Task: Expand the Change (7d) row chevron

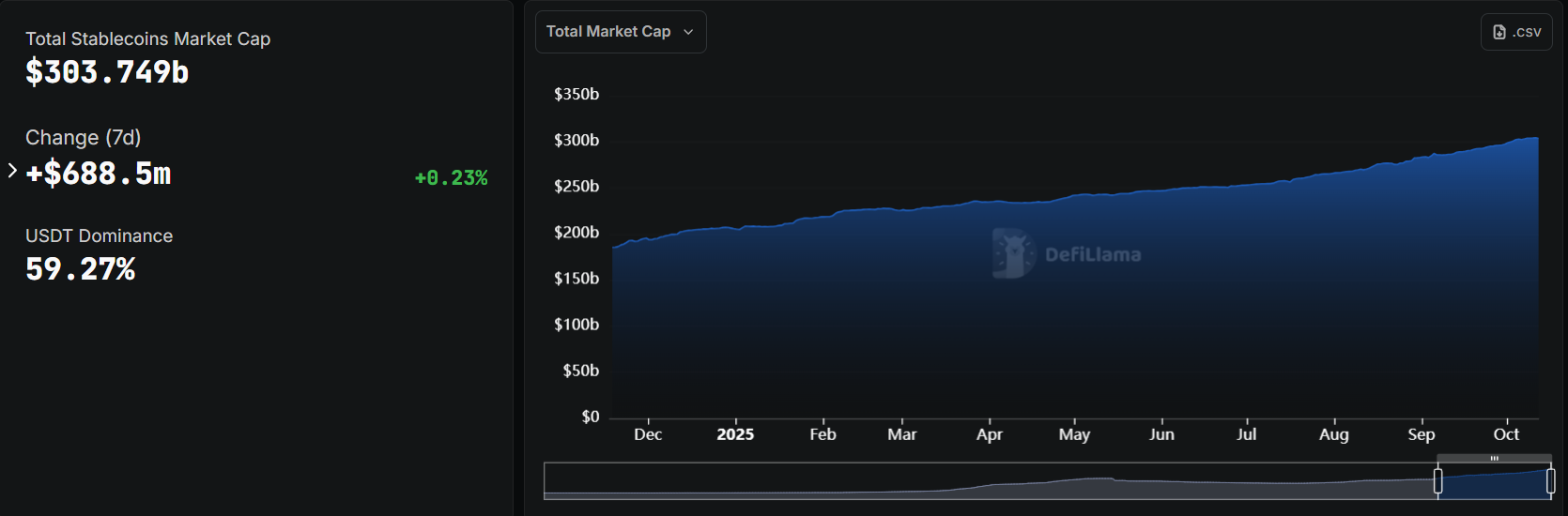Action: [12, 171]
